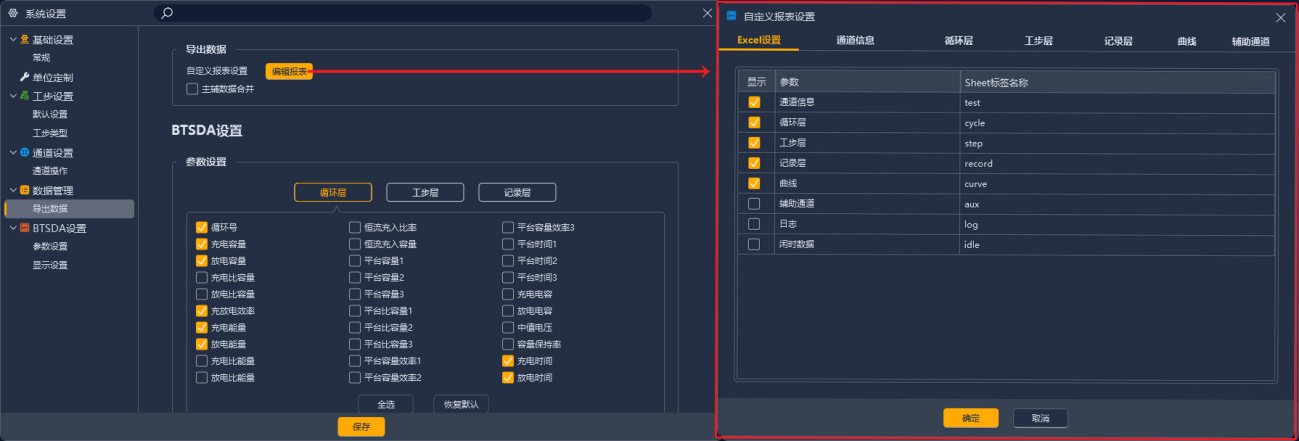
Task: Click the 'cycle' sheet name cell
Action: tap(1117, 122)
